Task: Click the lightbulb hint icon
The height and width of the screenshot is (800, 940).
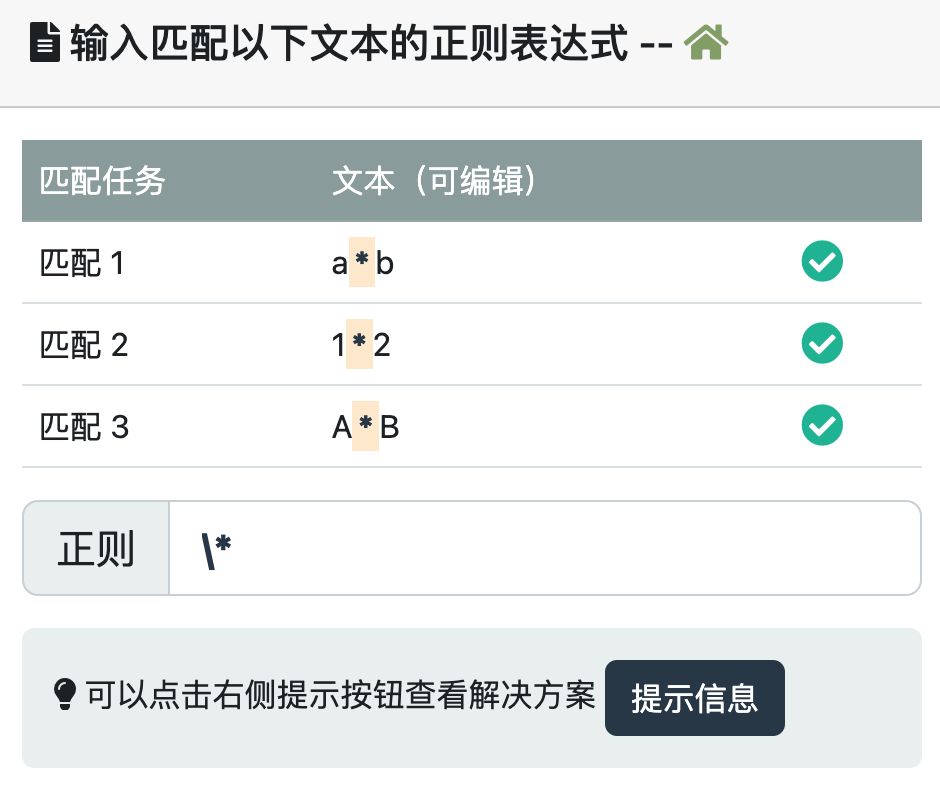Action: pos(64,696)
